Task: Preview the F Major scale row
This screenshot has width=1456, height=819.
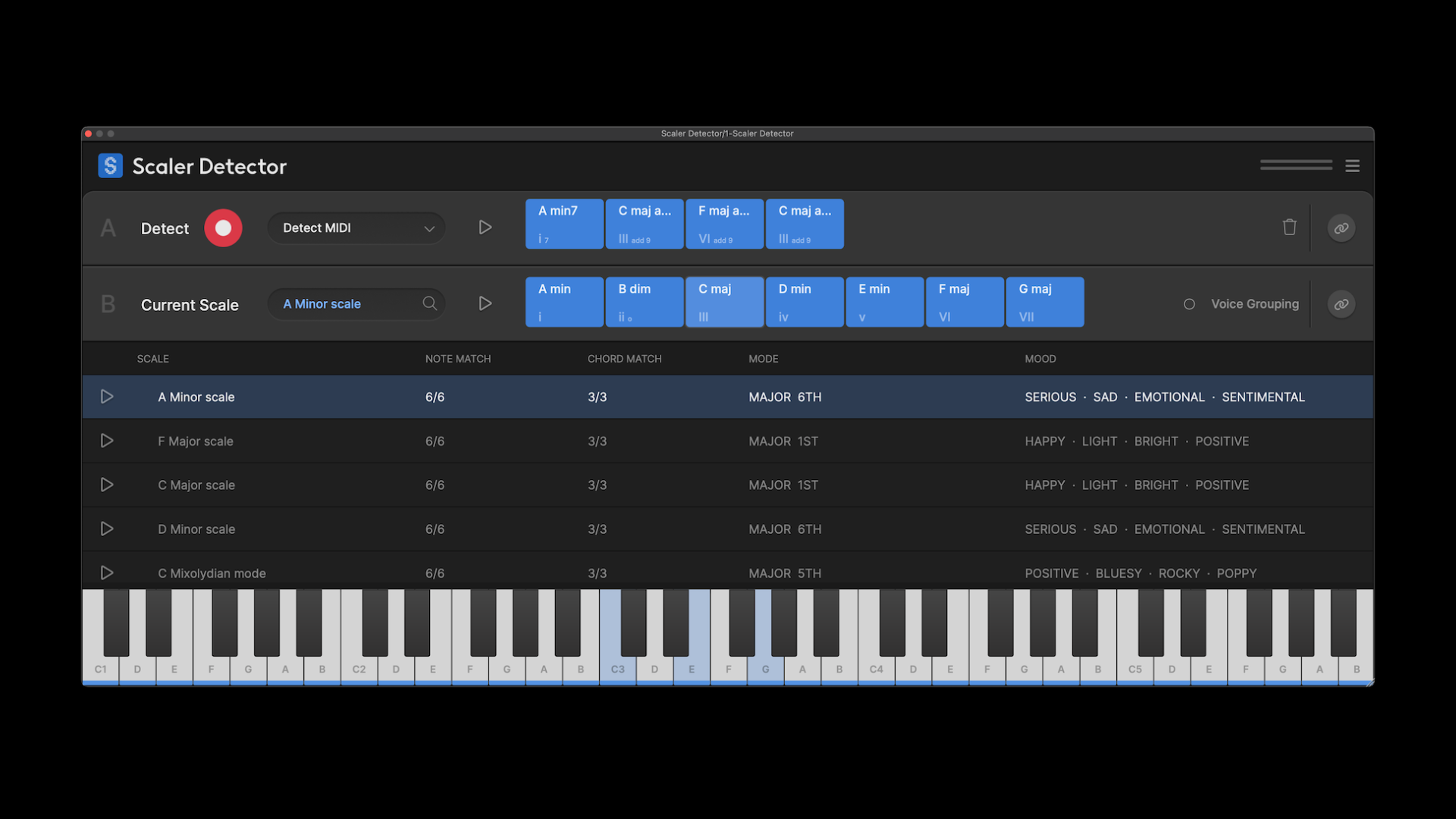Action: (107, 441)
